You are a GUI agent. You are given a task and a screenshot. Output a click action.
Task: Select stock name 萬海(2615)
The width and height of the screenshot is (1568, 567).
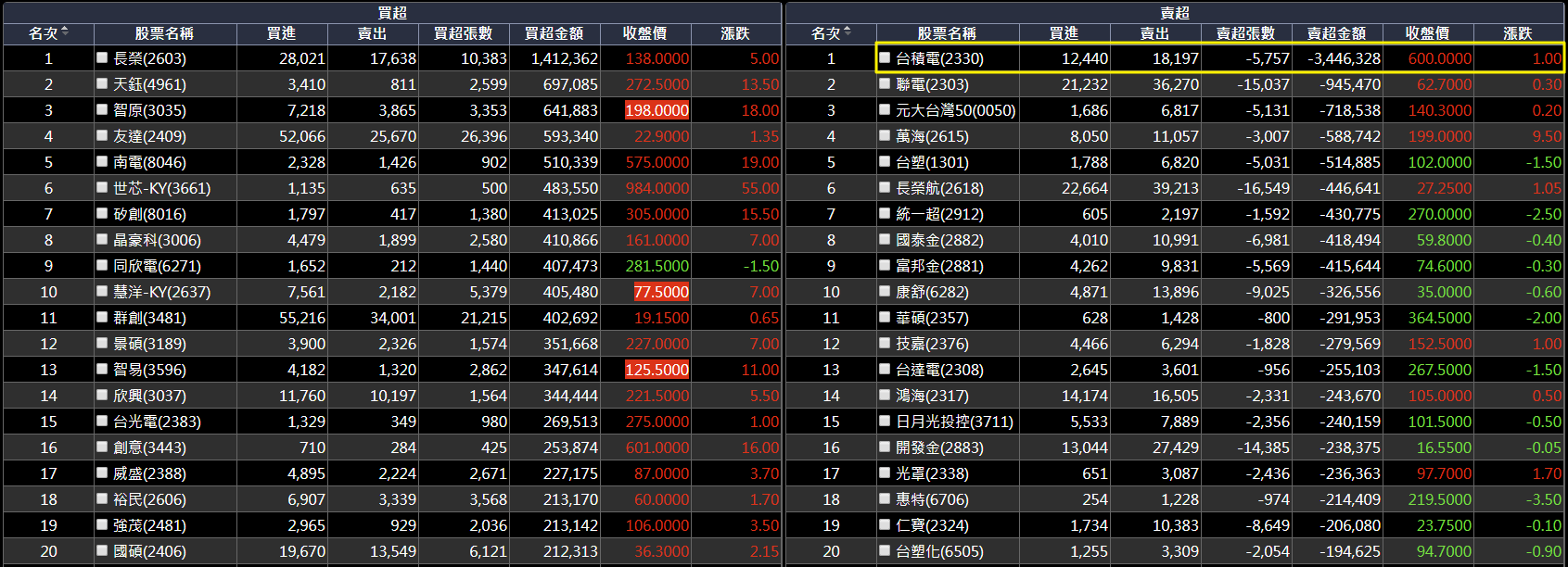click(932, 136)
